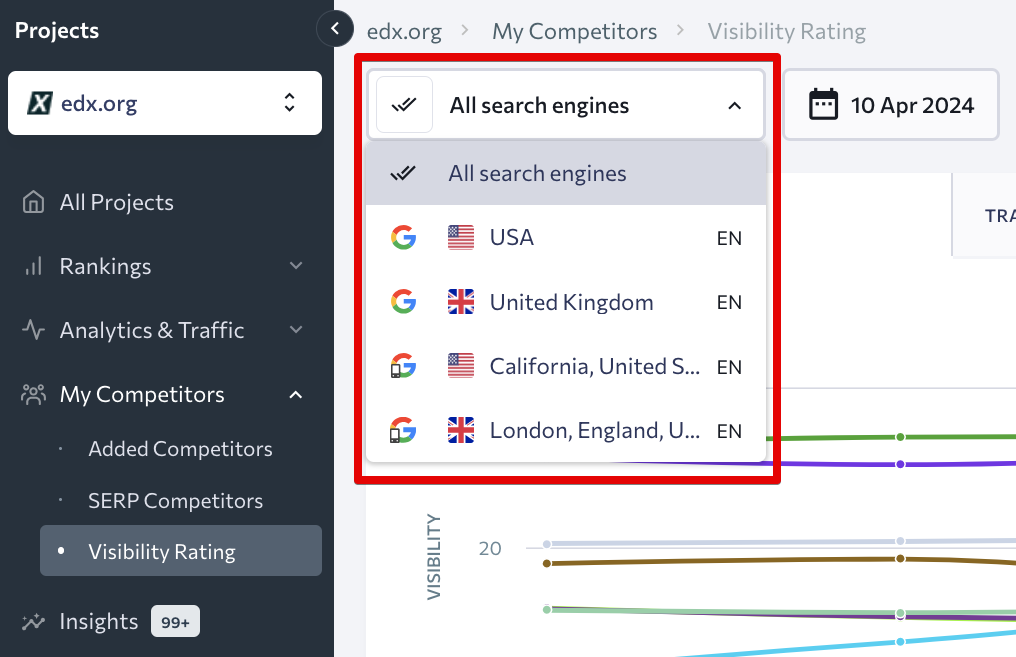Screen dimensions: 1016x657
Task: Click the light blue line's data point
Action: [x=900, y=641]
